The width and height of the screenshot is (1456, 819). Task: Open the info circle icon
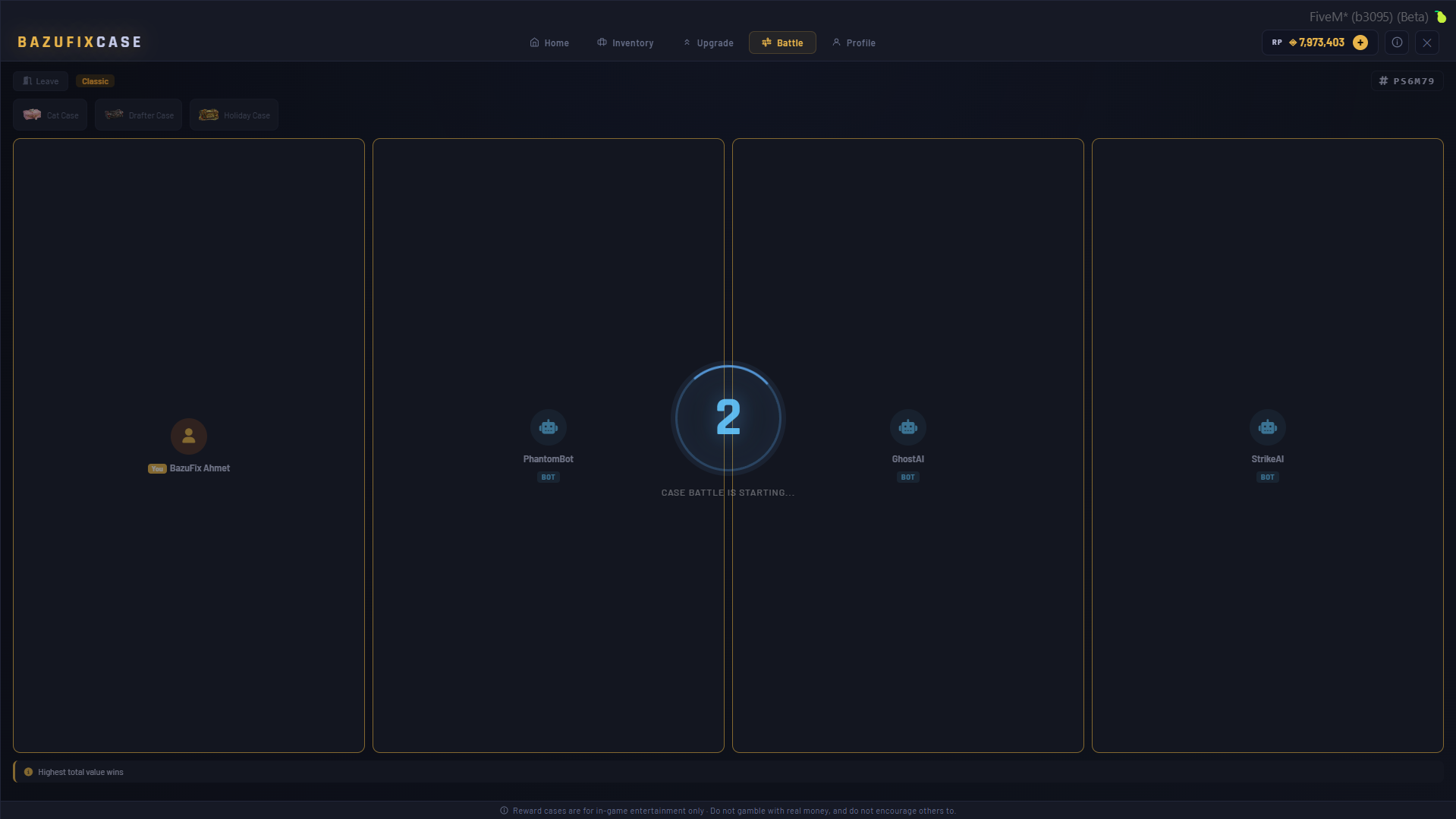click(x=1397, y=43)
